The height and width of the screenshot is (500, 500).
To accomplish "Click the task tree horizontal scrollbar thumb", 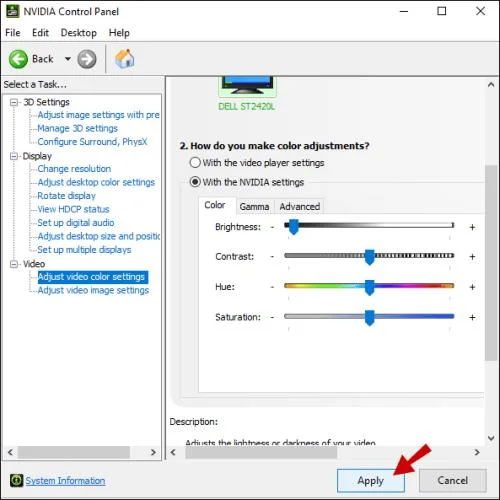I will click(74, 452).
